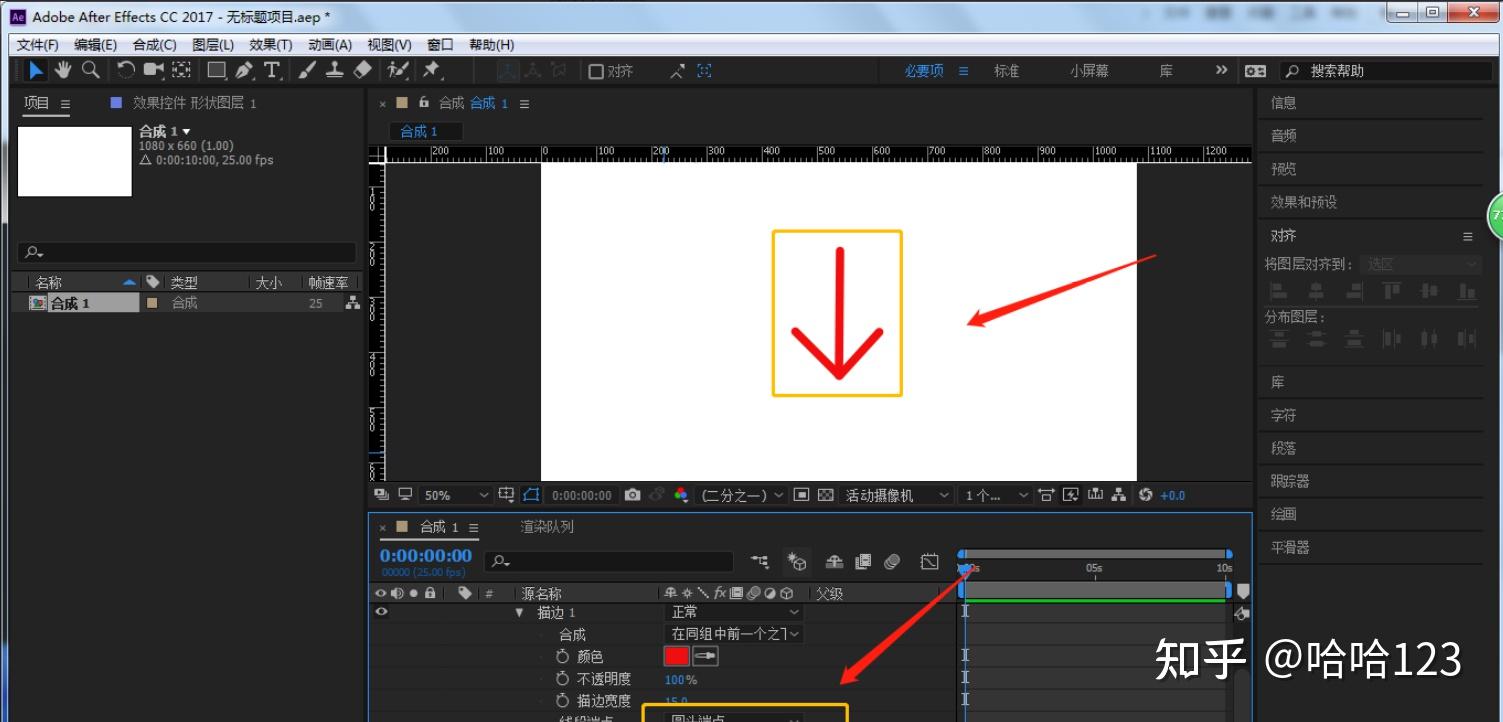The image size is (1503, 722).
Task: Open the Graph Editor
Action: (x=930, y=562)
